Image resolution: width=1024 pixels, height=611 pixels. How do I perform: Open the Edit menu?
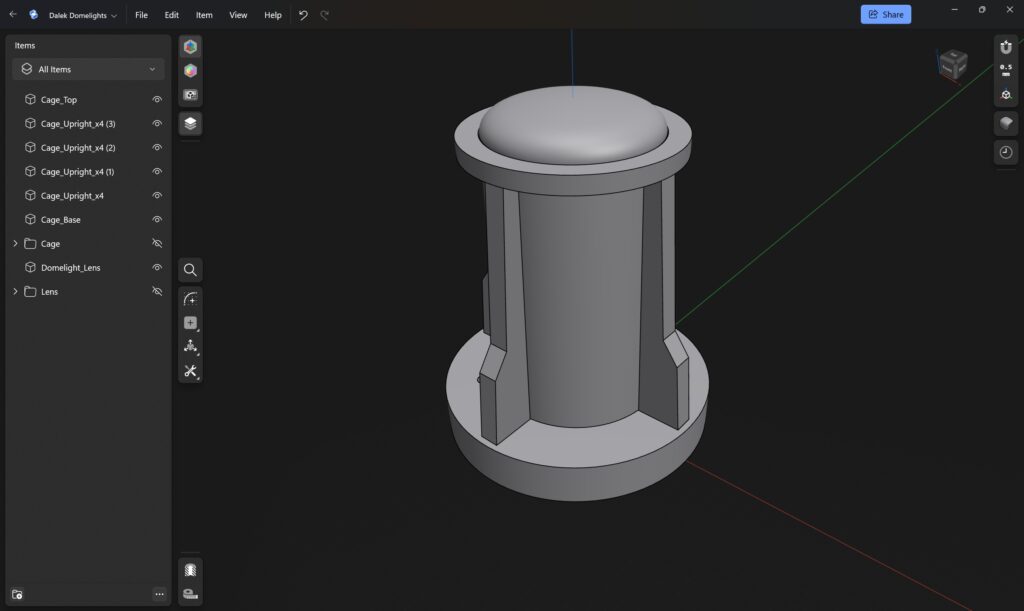(172, 15)
